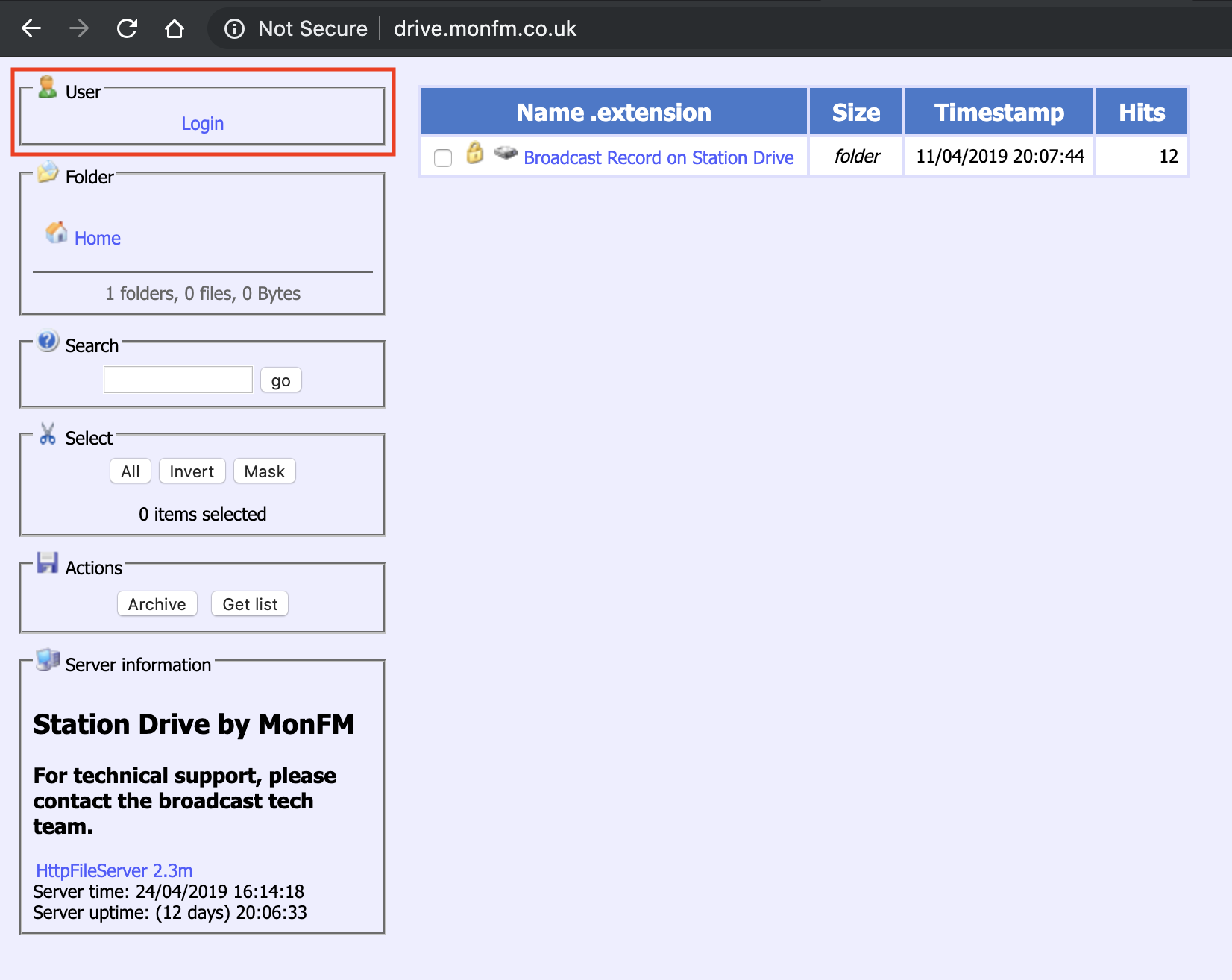Click the Archive action button
The image size is (1232, 980).
(157, 604)
